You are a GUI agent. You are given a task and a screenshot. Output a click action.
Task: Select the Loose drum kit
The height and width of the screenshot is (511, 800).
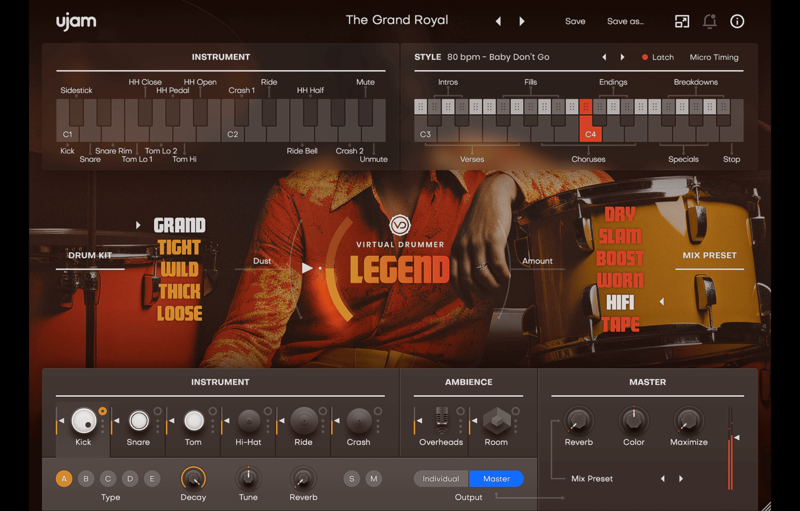(x=180, y=313)
